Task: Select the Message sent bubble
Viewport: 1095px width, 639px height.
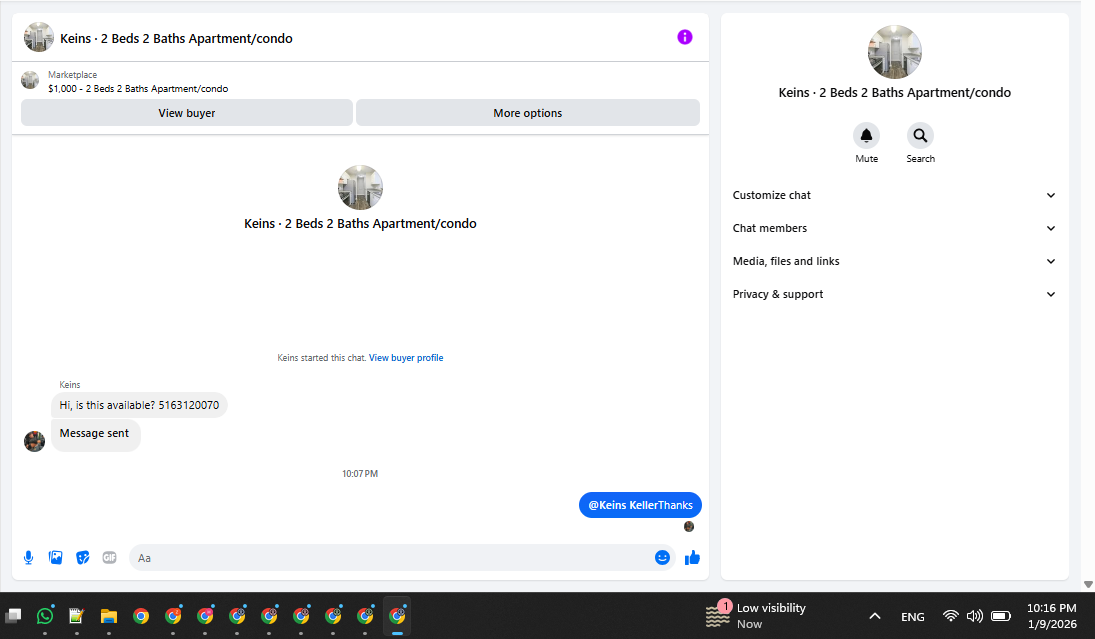Action: pyautogui.click(x=95, y=434)
